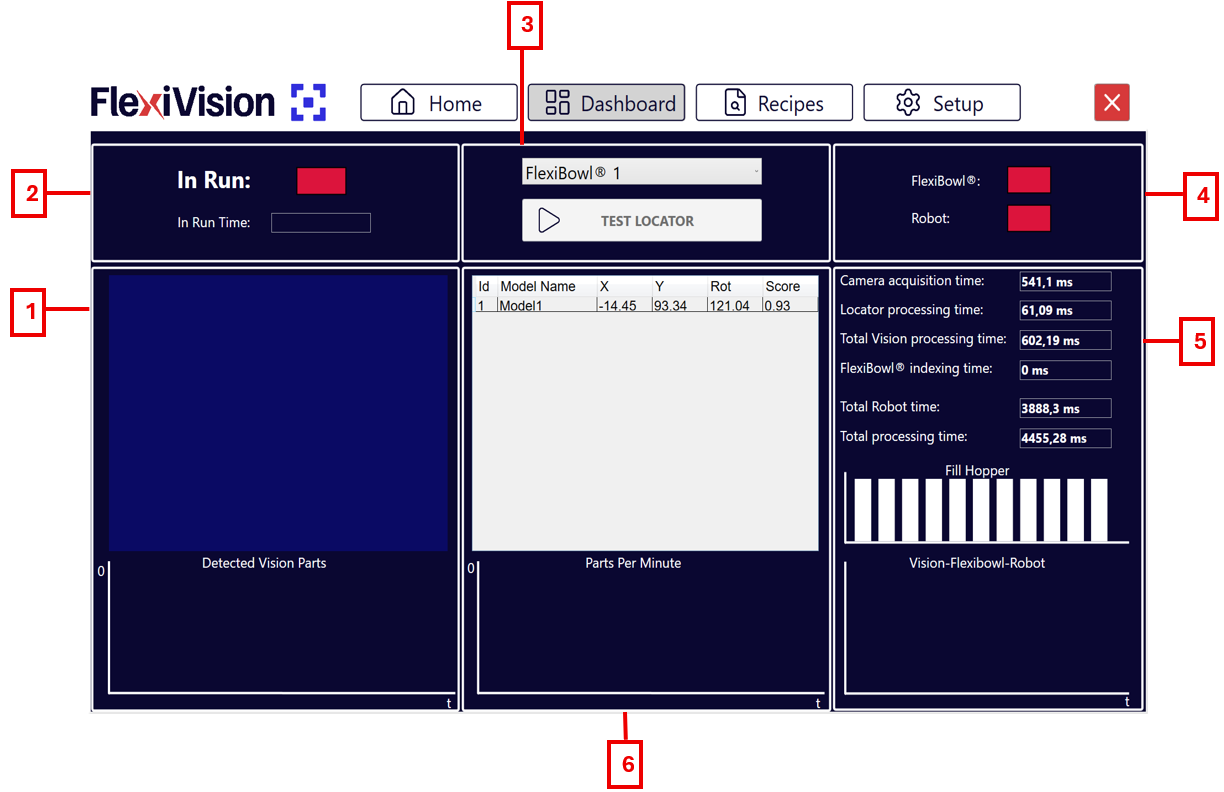Viewport: 1224px width, 792px height.
Task: Click the camera acquisition time field 541,1 ms
Action: (x=1065, y=282)
